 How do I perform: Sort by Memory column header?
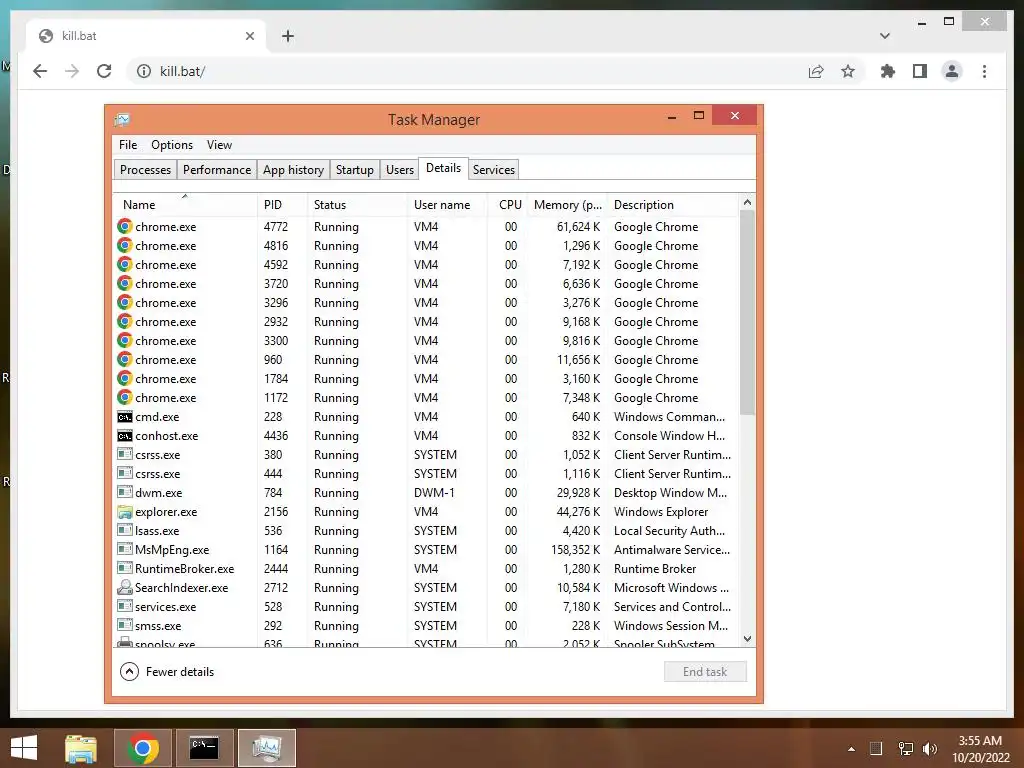(x=567, y=204)
